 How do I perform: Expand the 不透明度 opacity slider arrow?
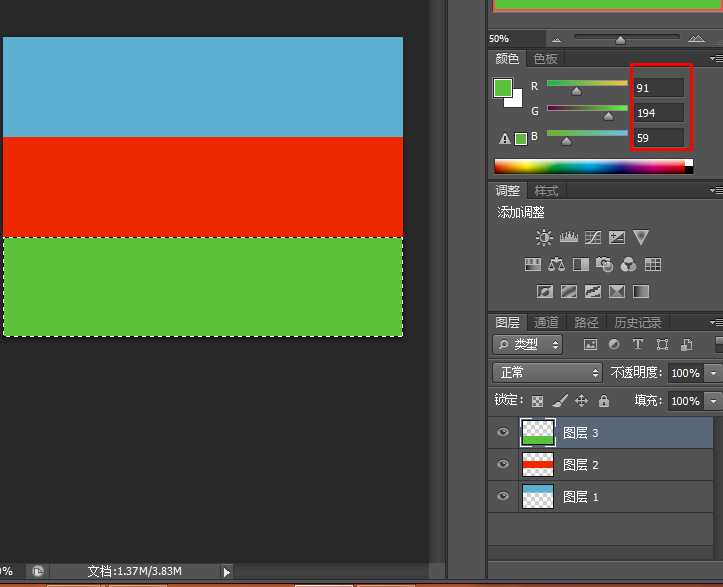click(713, 373)
